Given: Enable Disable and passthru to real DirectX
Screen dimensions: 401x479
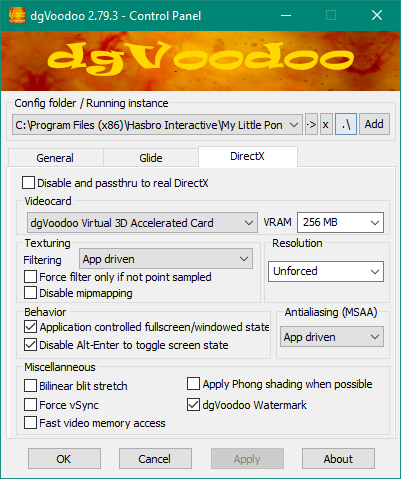Looking at the screenshot, I should (x=28, y=183).
